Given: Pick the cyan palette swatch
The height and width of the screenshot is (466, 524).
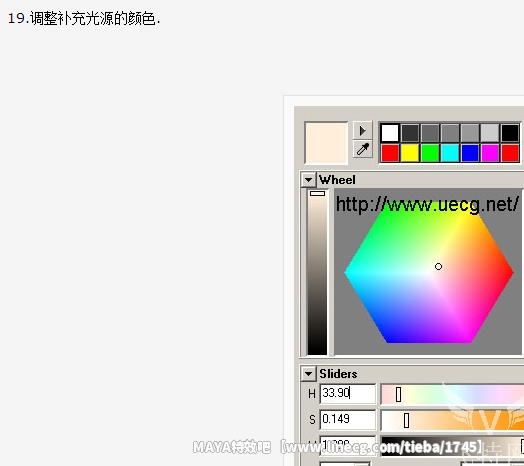Looking at the screenshot, I should pos(450,153).
